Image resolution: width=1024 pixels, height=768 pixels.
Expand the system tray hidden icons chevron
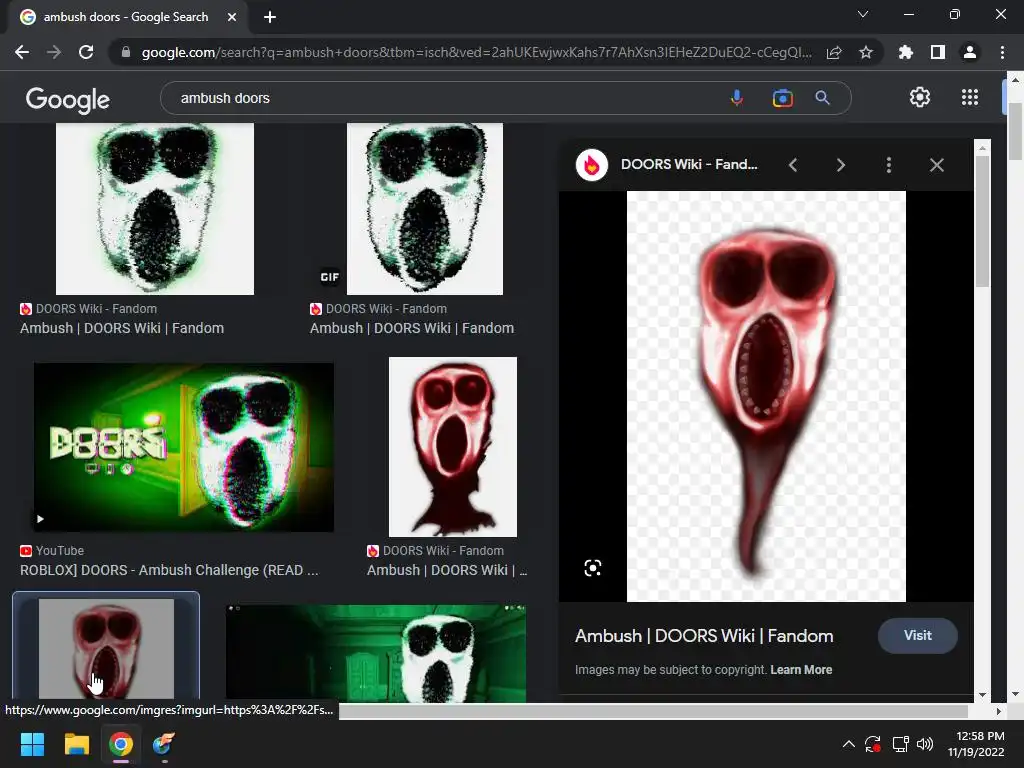848,744
